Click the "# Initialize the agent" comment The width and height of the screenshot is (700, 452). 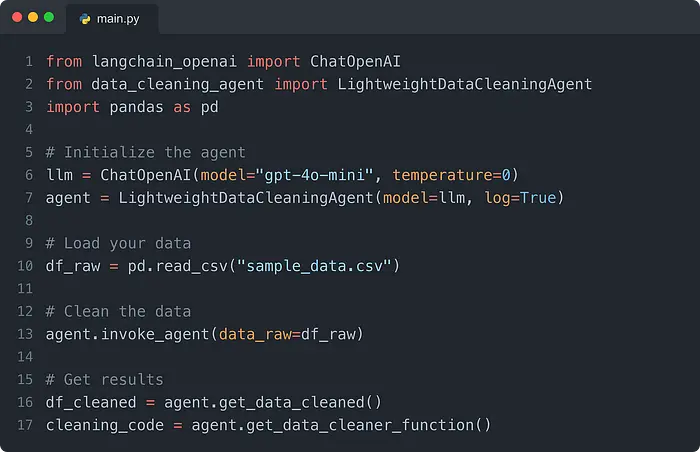145,153
